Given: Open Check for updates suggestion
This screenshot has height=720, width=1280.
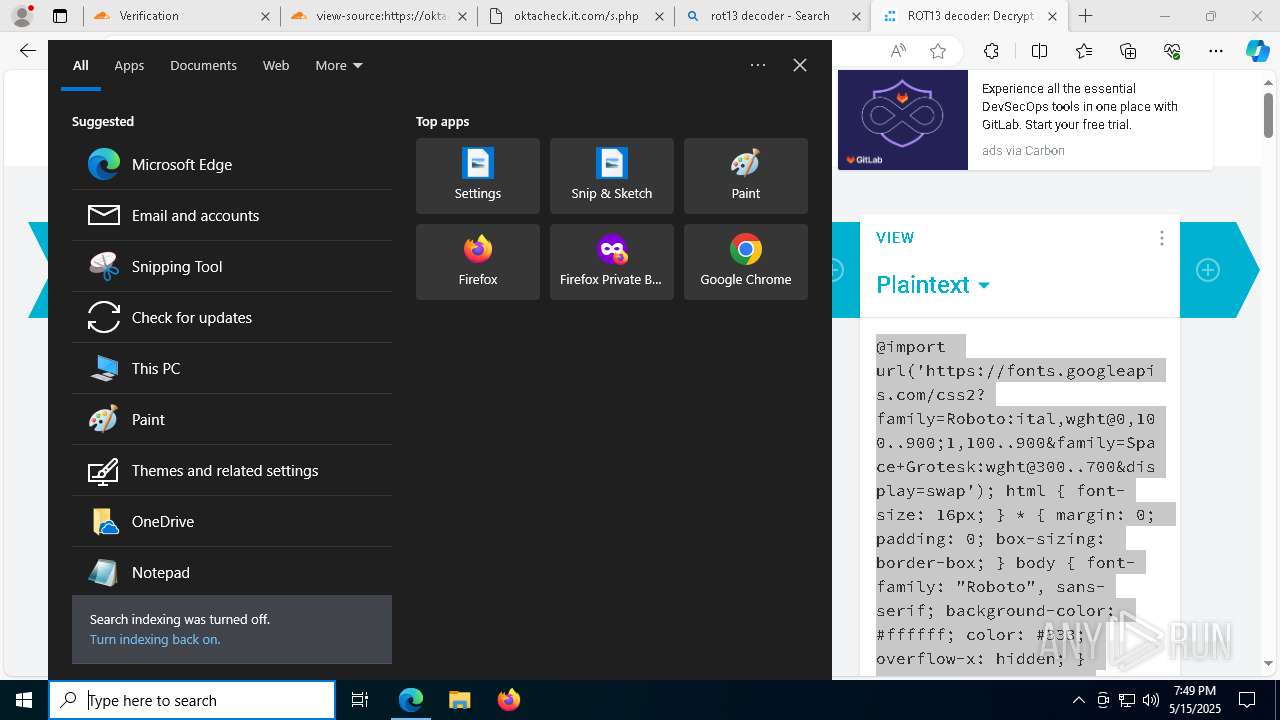Looking at the screenshot, I should click(232, 317).
